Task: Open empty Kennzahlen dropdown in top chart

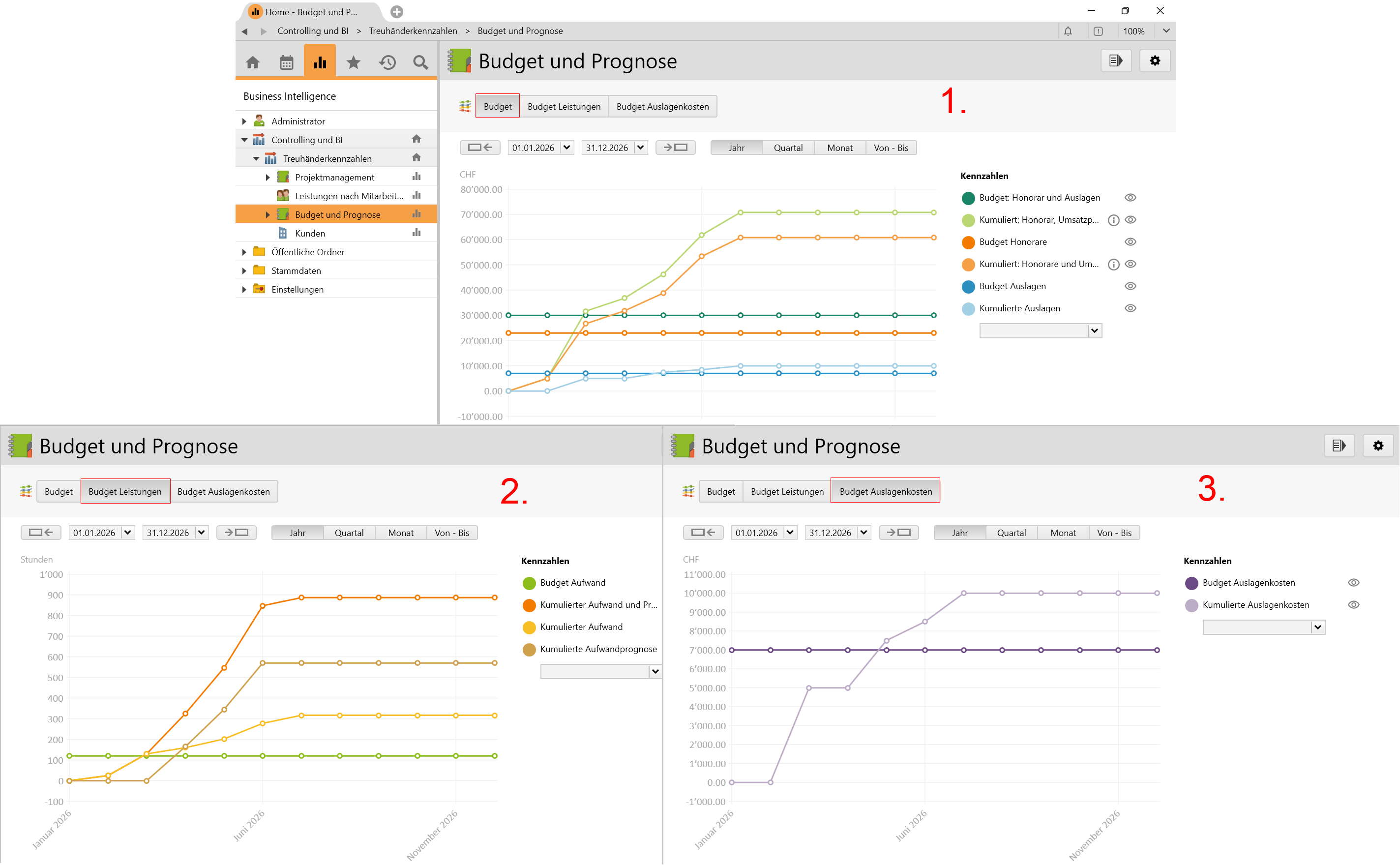Action: (1094, 330)
